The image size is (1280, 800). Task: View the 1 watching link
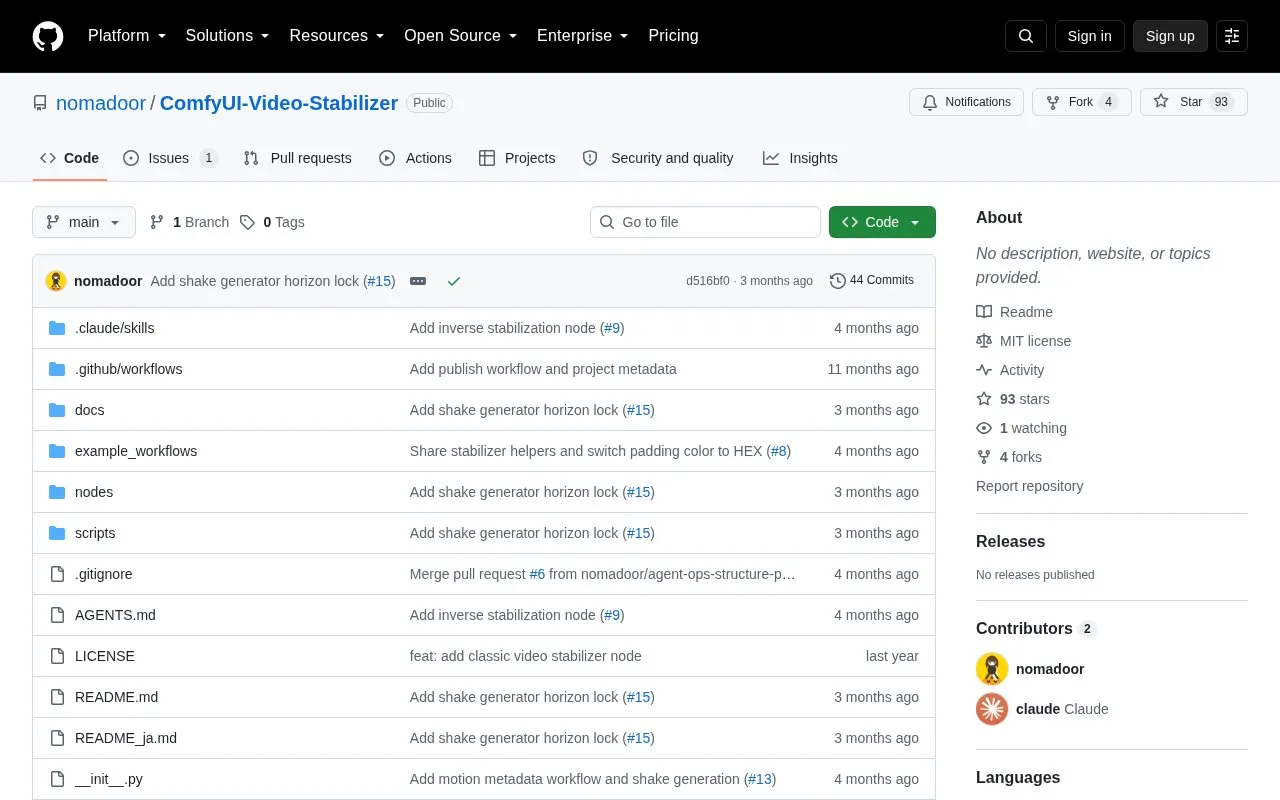1021,428
